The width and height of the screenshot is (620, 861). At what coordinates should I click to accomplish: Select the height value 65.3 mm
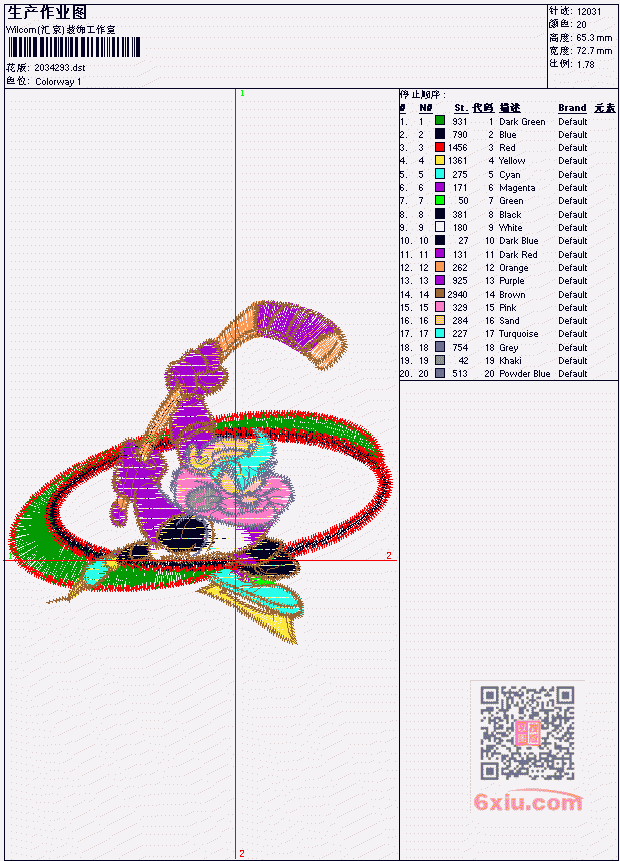coord(594,38)
